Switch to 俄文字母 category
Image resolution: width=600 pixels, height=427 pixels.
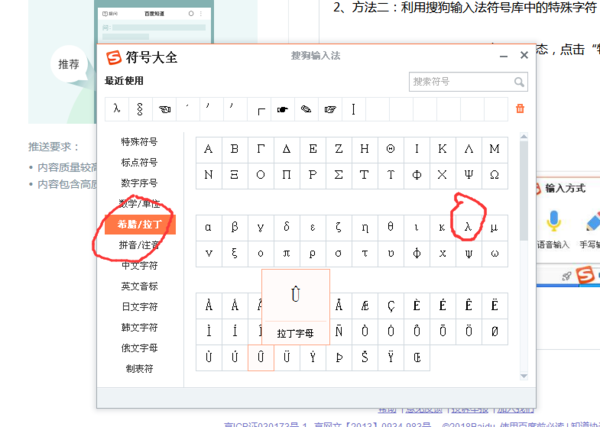pyautogui.click(x=139, y=348)
